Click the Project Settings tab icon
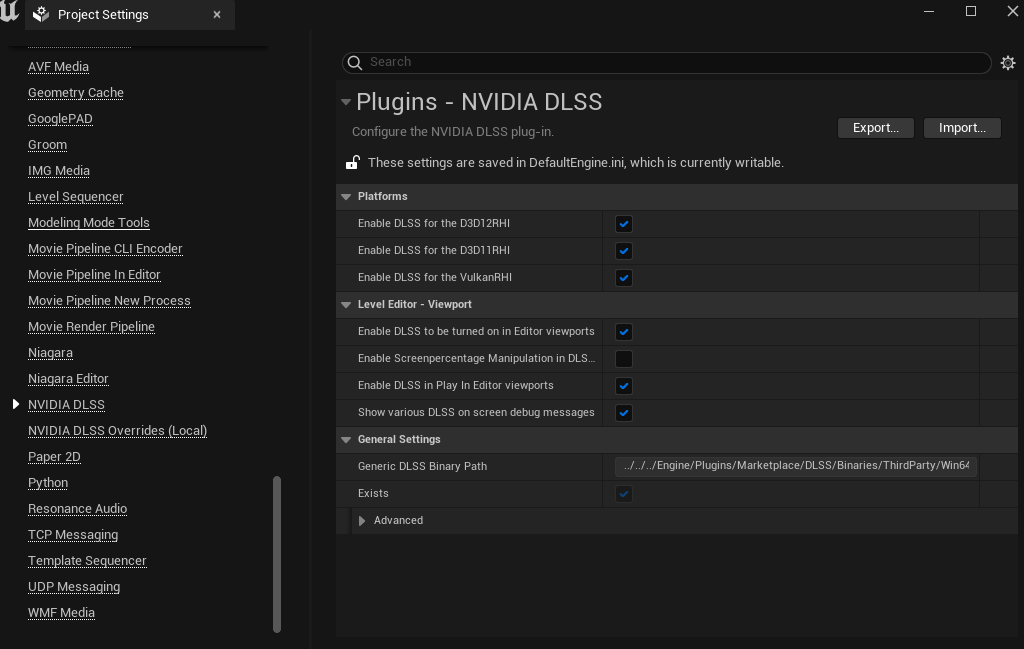Viewport: 1024px width, 649px height. point(41,14)
